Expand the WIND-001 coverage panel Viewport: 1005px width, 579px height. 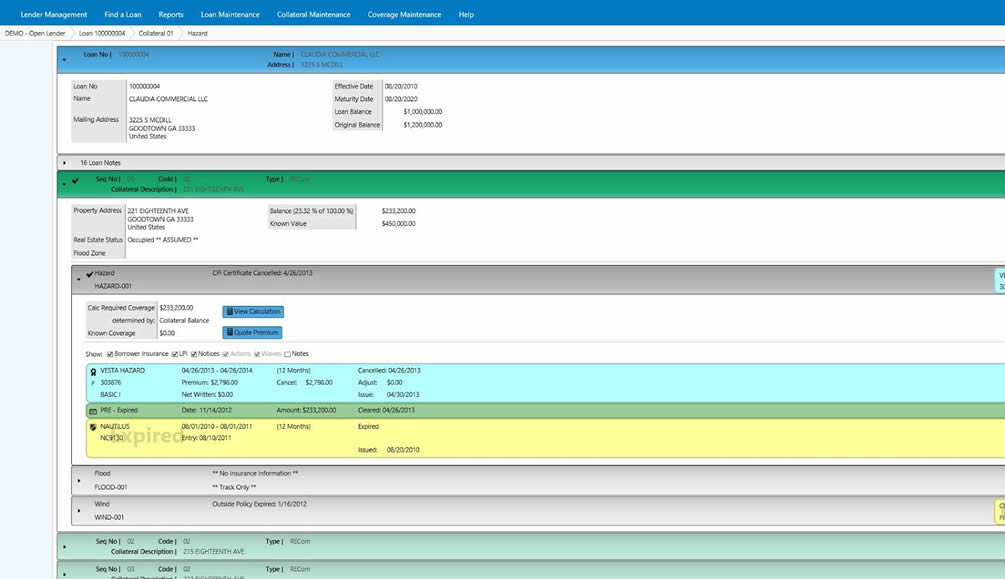point(79,511)
